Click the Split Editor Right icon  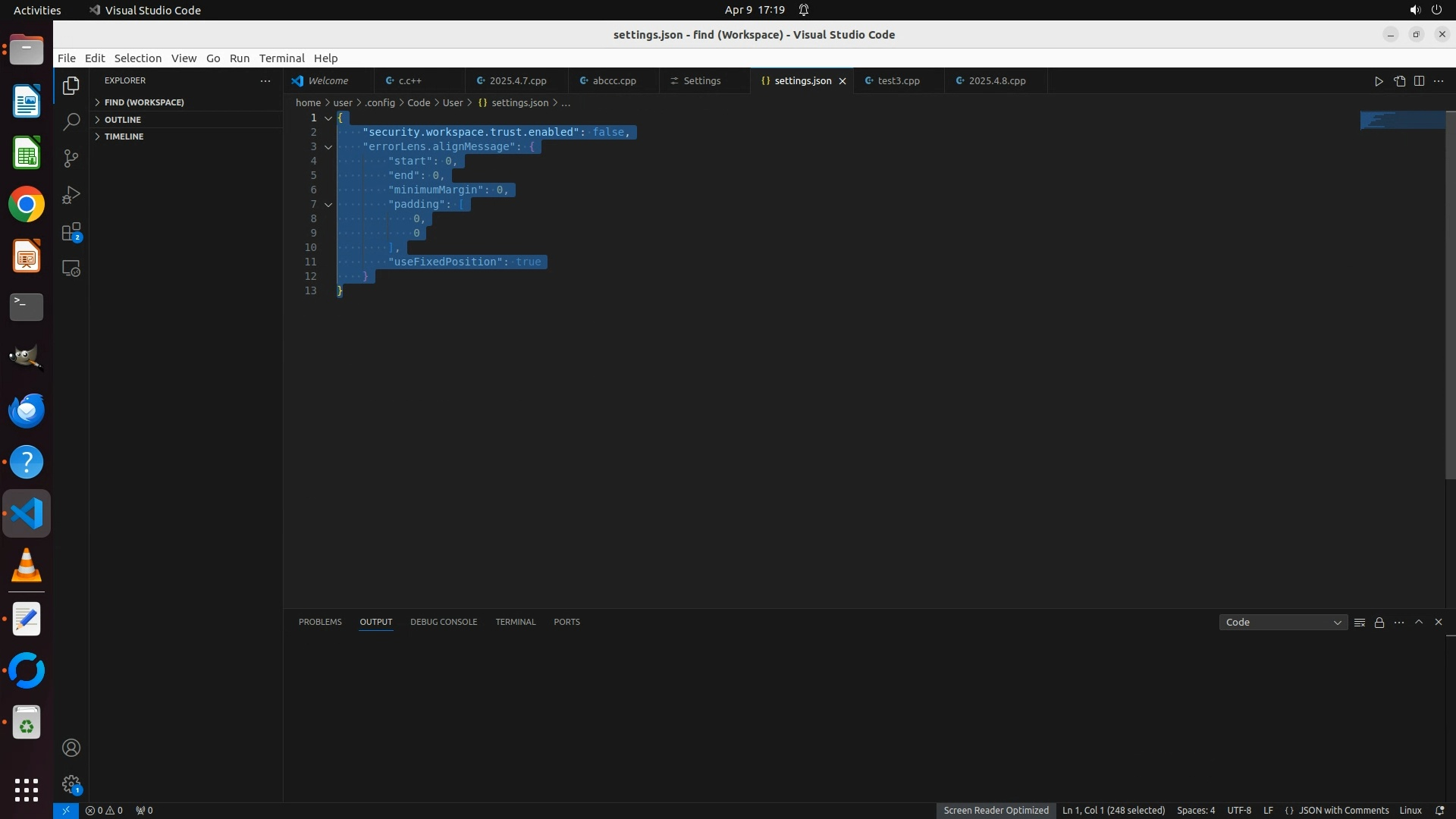click(x=1419, y=81)
